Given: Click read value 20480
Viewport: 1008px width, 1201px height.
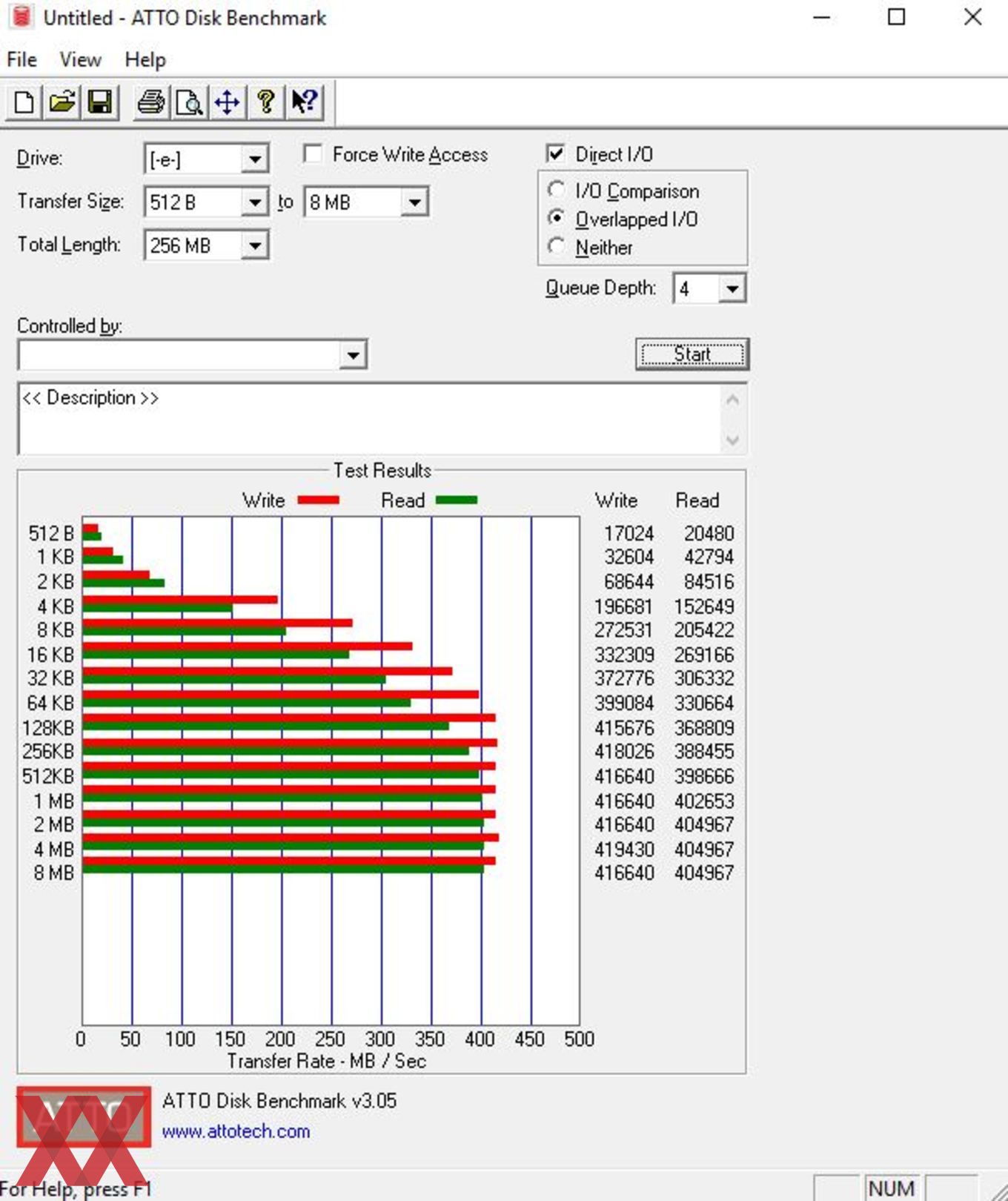Looking at the screenshot, I should (x=709, y=533).
